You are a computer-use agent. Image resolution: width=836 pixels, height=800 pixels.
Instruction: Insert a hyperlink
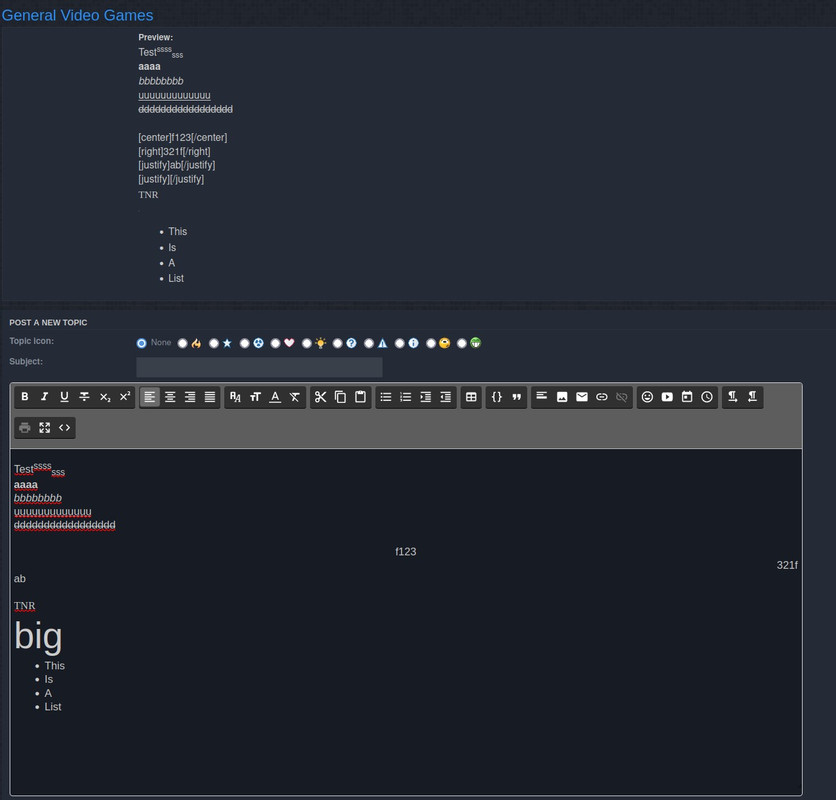tap(601, 397)
